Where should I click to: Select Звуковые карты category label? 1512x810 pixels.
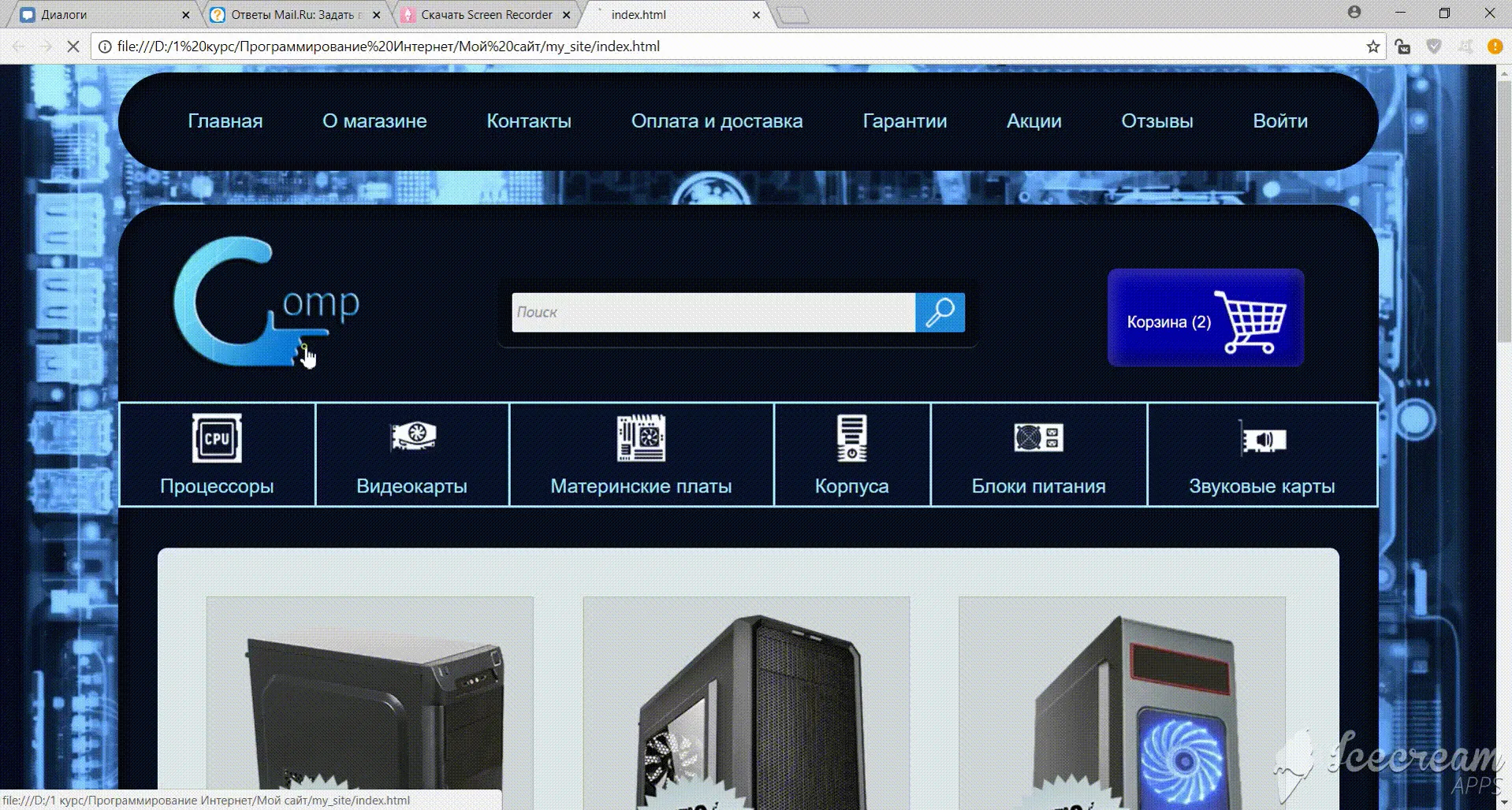(1262, 486)
